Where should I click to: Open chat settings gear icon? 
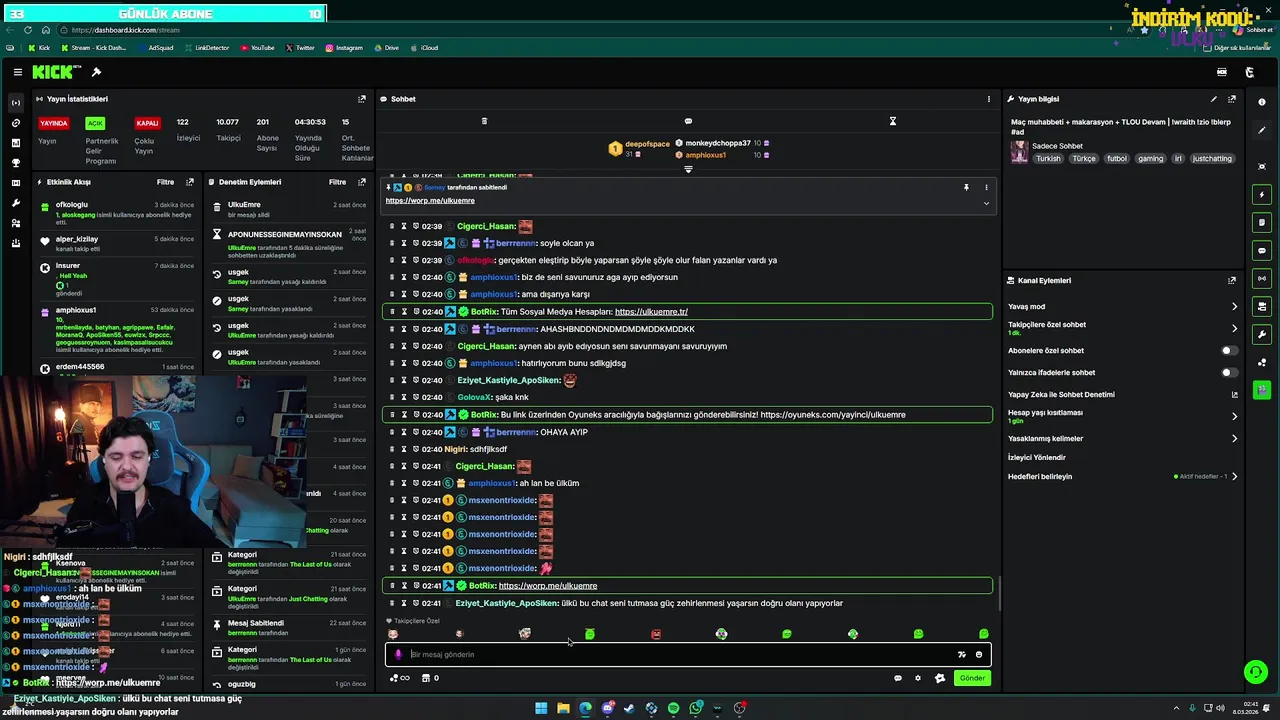pyautogui.click(x=918, y=678)
